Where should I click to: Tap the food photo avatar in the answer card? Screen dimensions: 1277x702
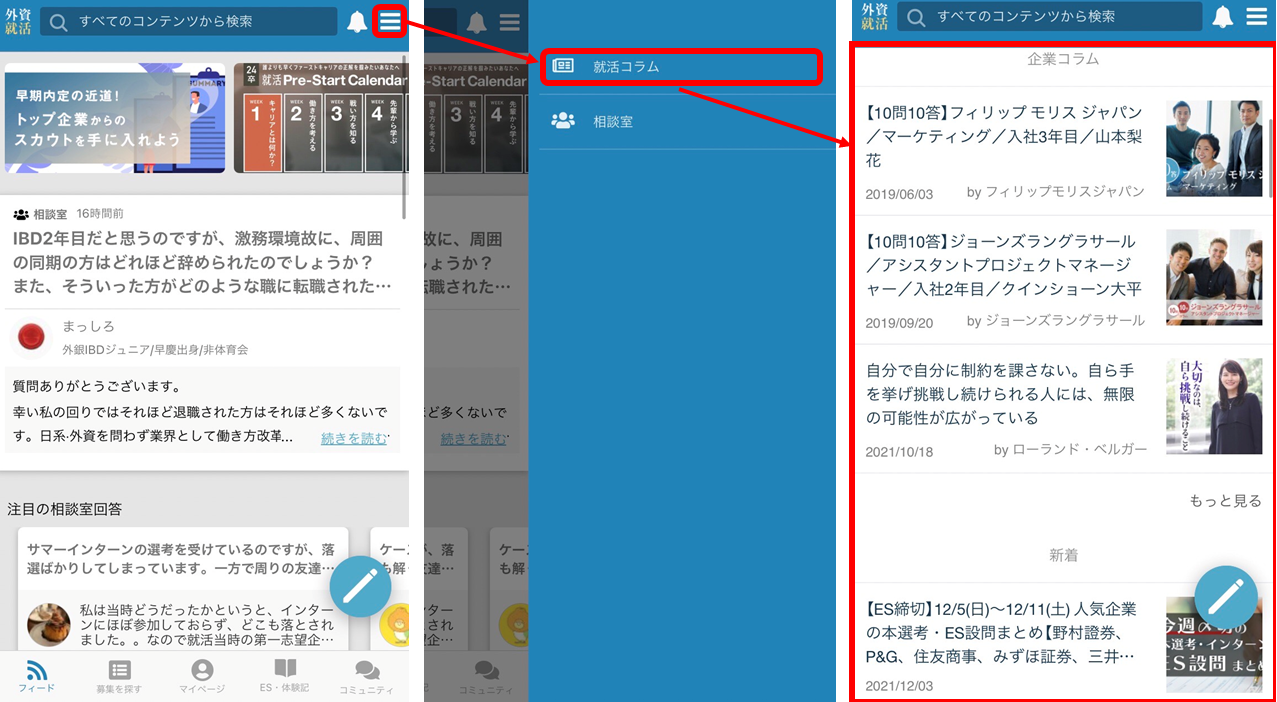click(48, 625)
